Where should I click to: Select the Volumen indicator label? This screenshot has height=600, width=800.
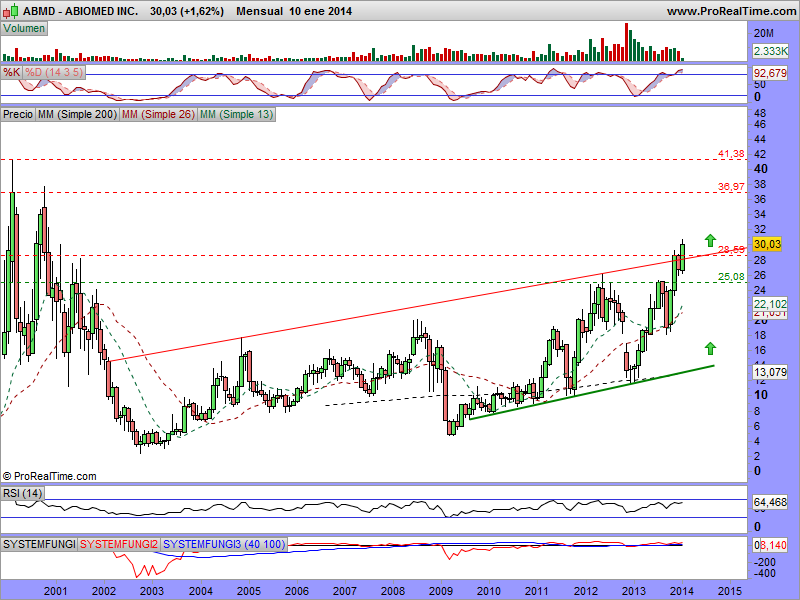point(24,29)
